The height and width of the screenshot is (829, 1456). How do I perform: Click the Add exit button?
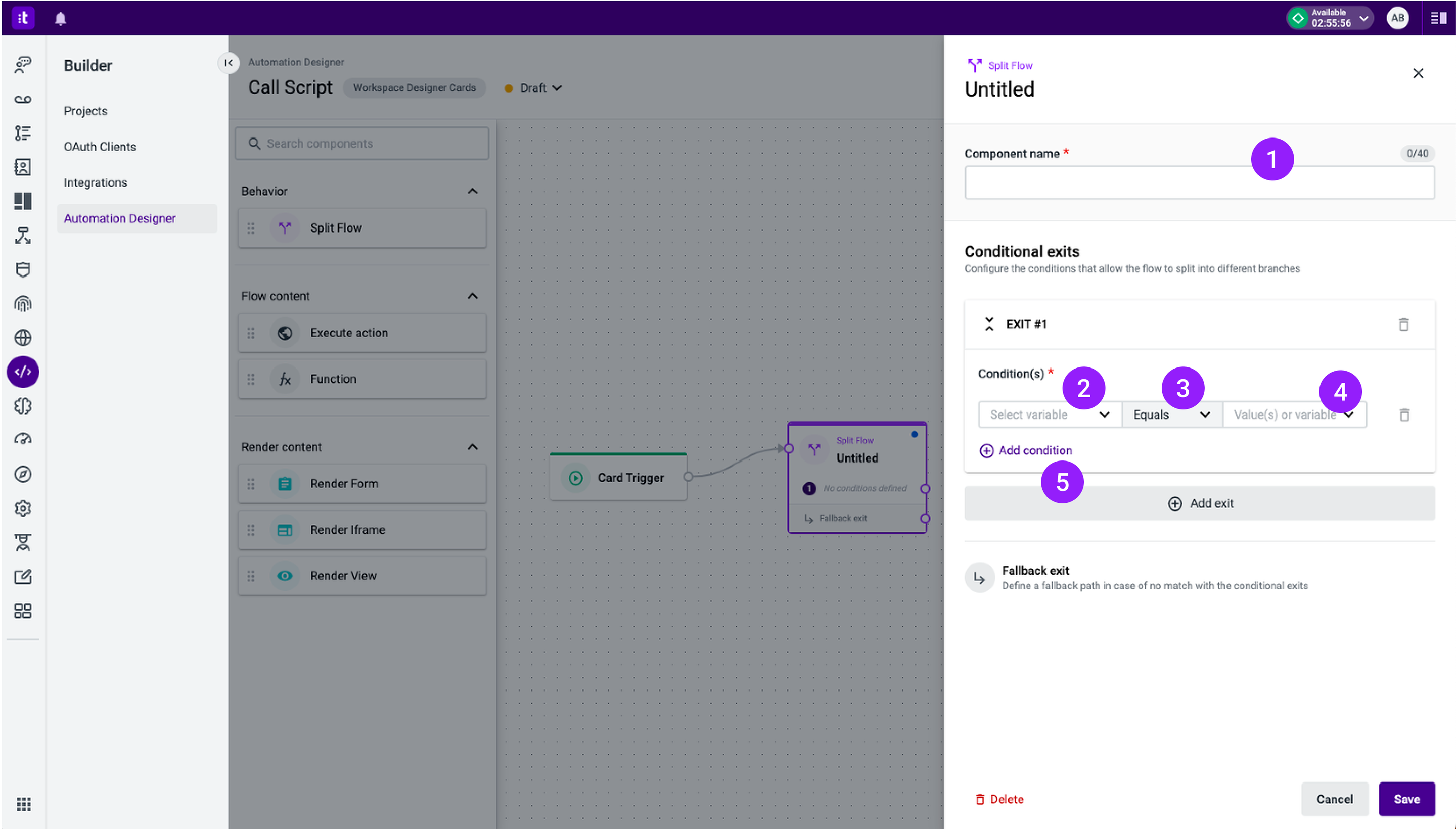1200,503
